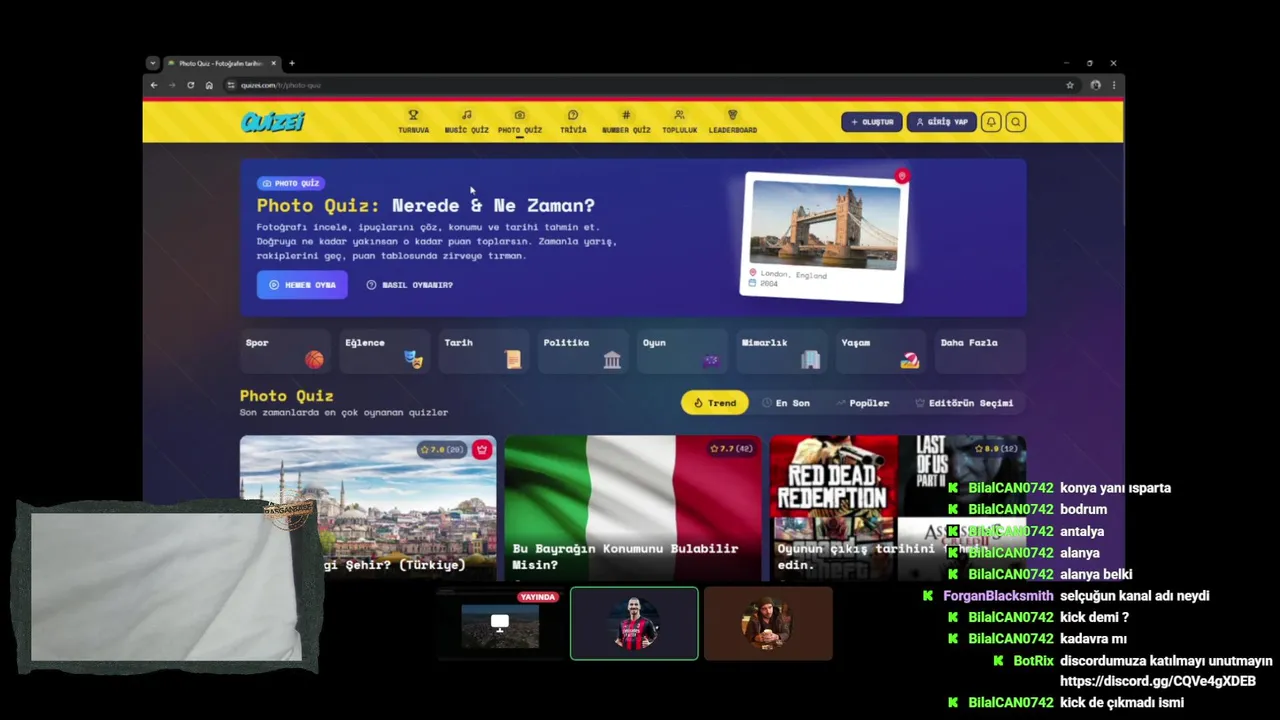Viewport: 1280px width, 720px height.
Task: Select the Spor category card
Action: click(285, 352)
